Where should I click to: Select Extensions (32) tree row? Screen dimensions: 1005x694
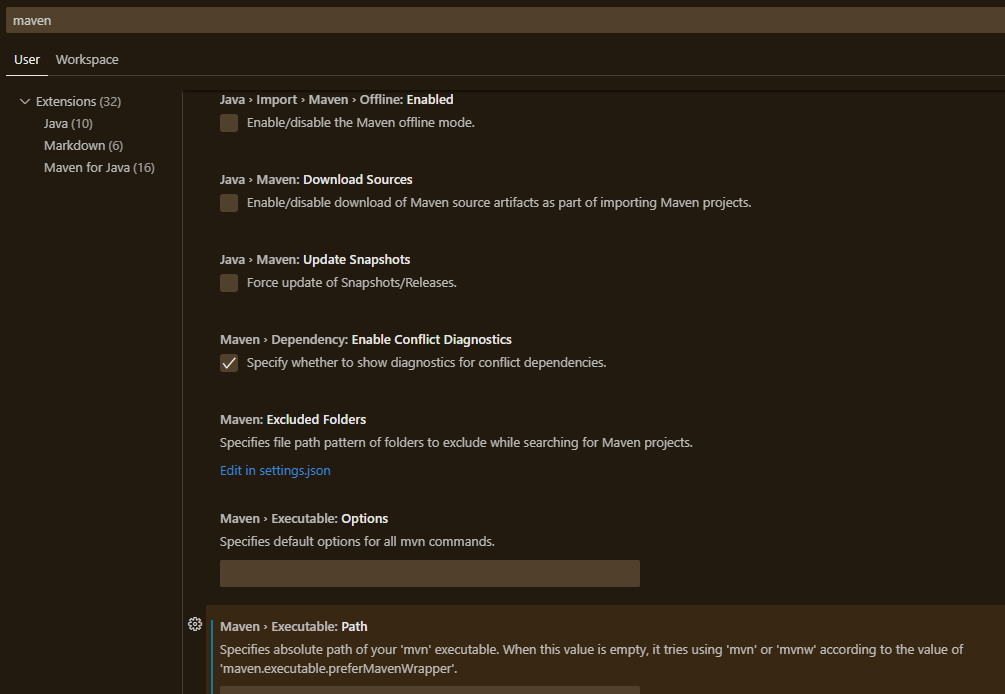(78, 101)
